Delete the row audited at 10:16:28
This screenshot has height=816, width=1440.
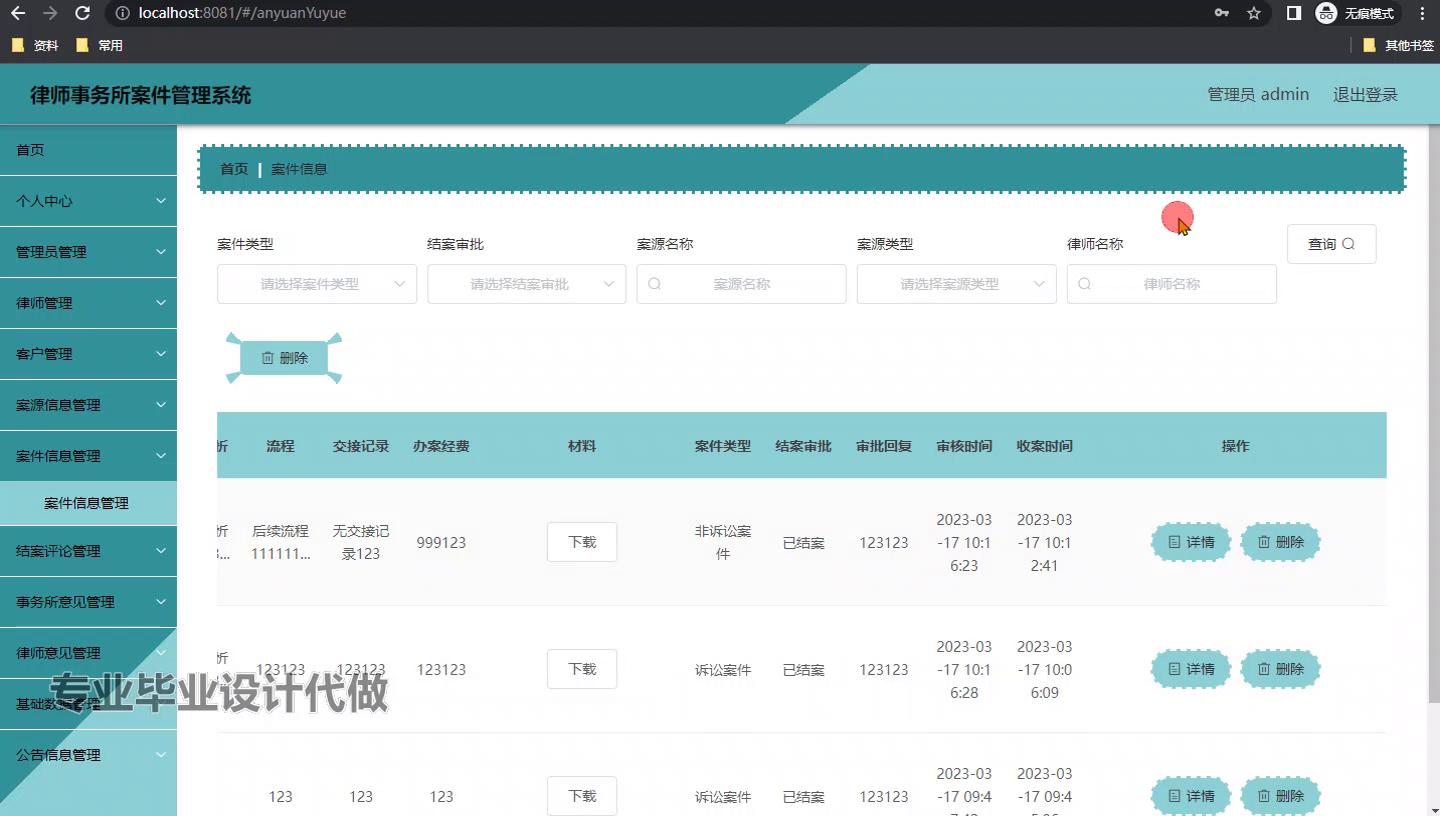click(1280, 669)
